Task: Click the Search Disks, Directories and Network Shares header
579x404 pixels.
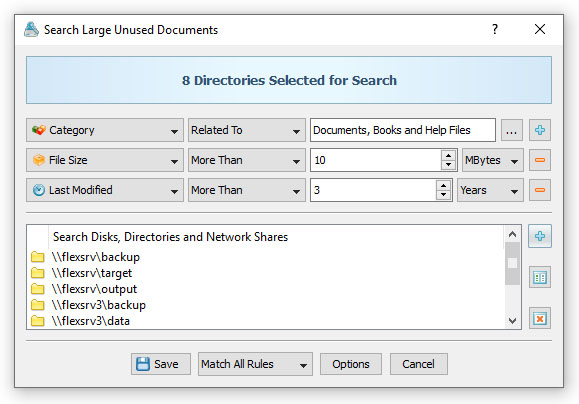Action: tap(170, 237)
